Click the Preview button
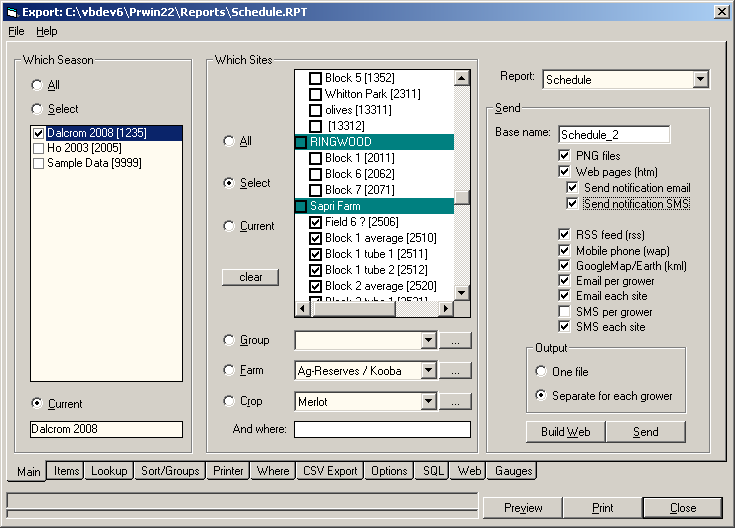This screenshot has width=735, height=528. [523, 508]
